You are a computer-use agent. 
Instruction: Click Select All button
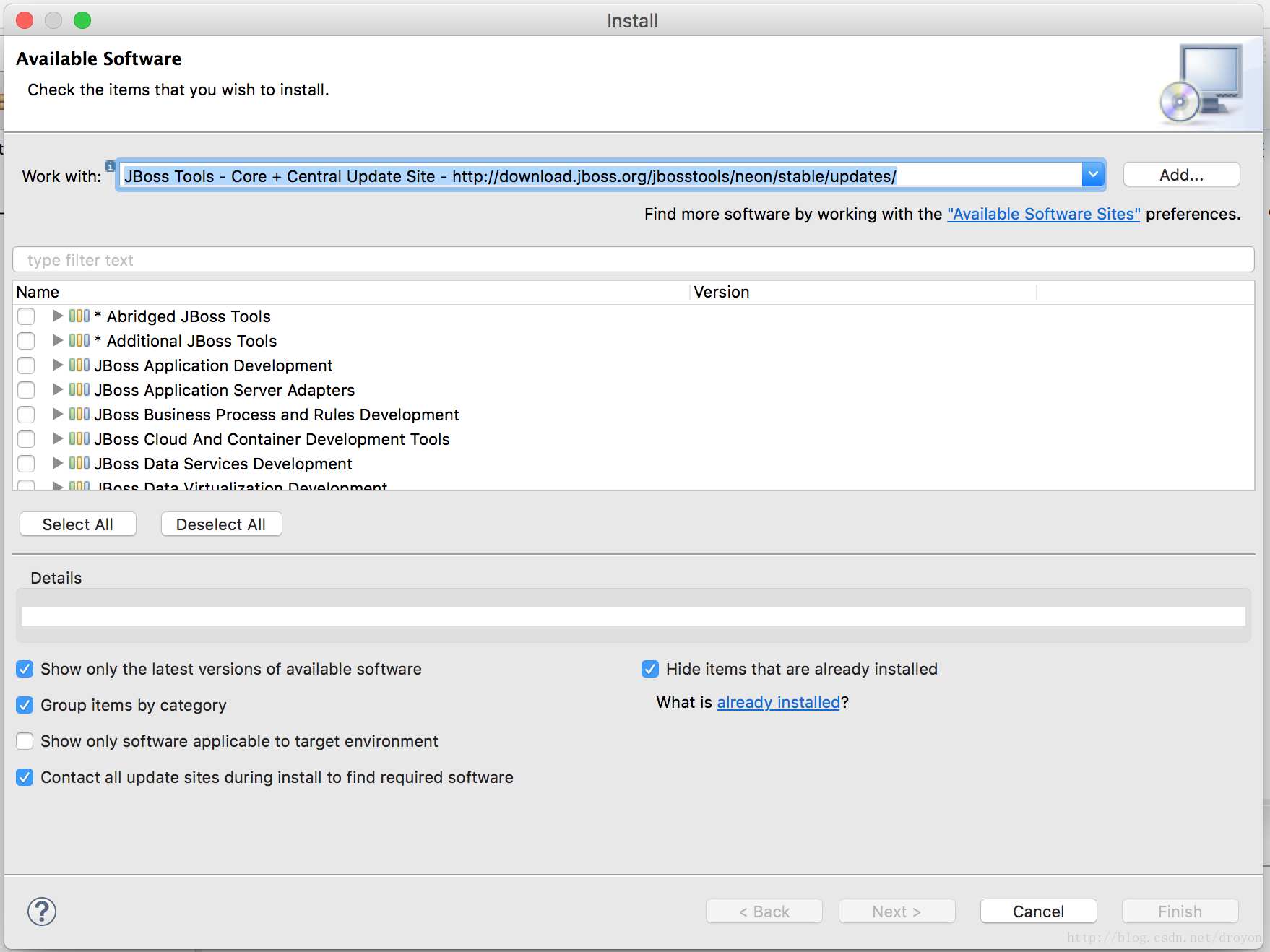(x=78, y=524)
